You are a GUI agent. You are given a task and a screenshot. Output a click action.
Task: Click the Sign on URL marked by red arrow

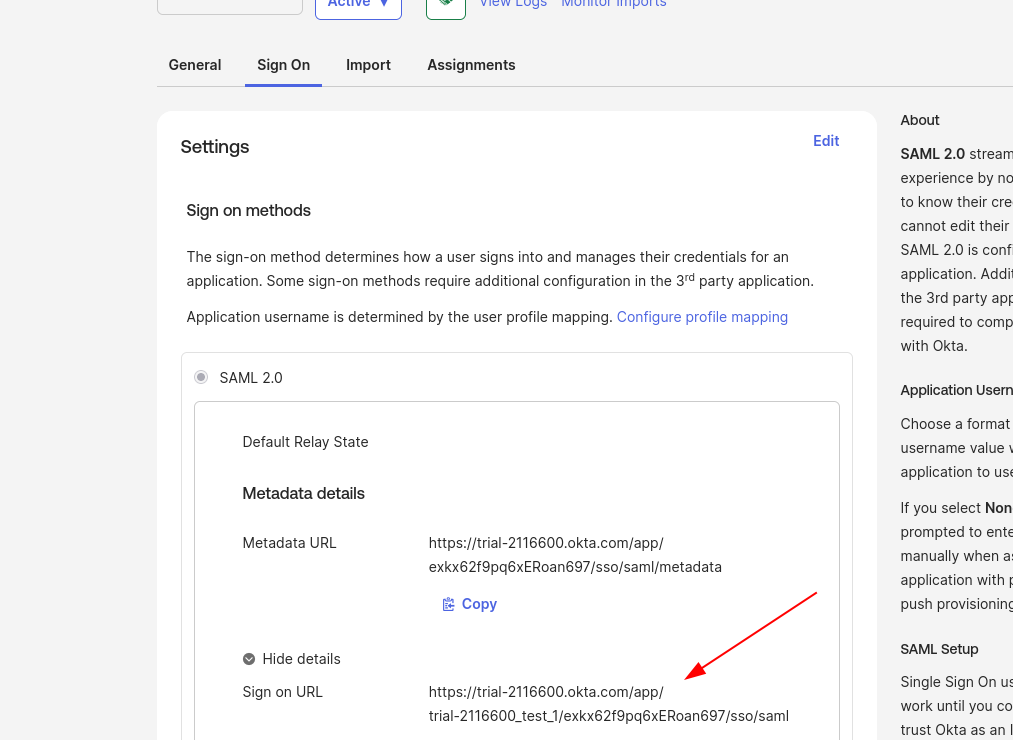[x=608, y=703]
